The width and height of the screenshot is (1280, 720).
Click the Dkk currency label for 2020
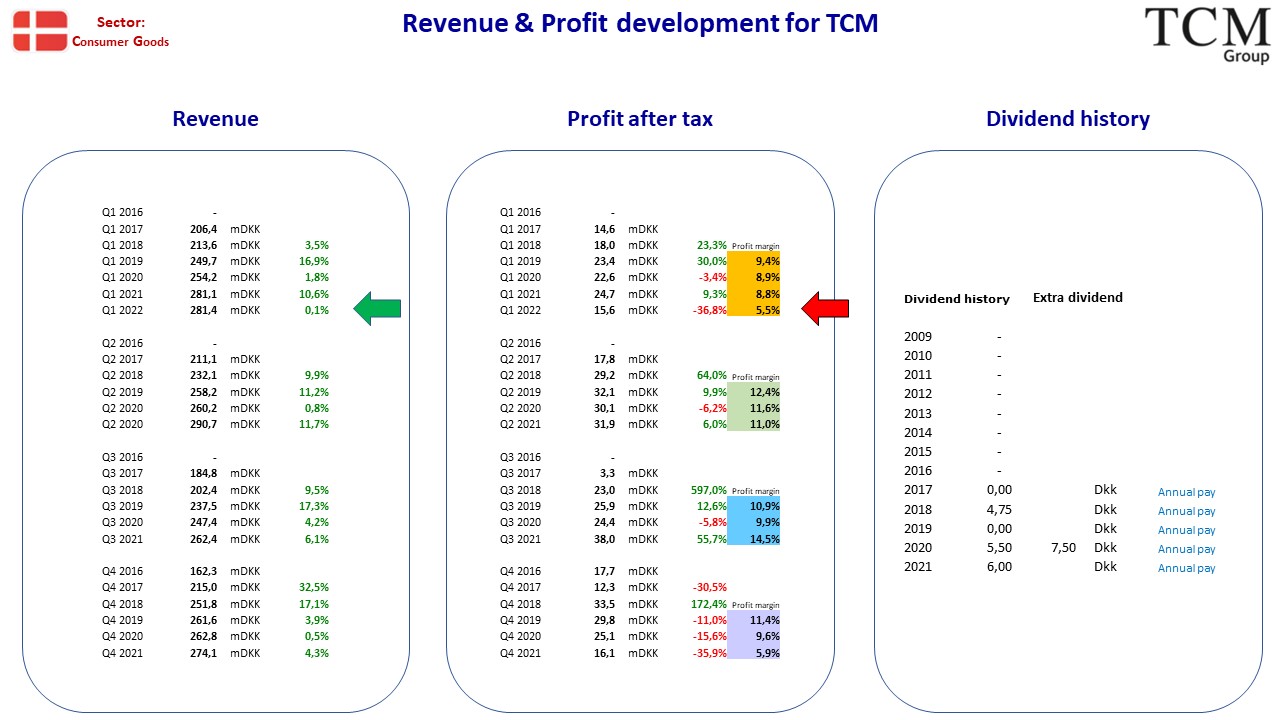pyautogui.click(x=1105, y=547)
